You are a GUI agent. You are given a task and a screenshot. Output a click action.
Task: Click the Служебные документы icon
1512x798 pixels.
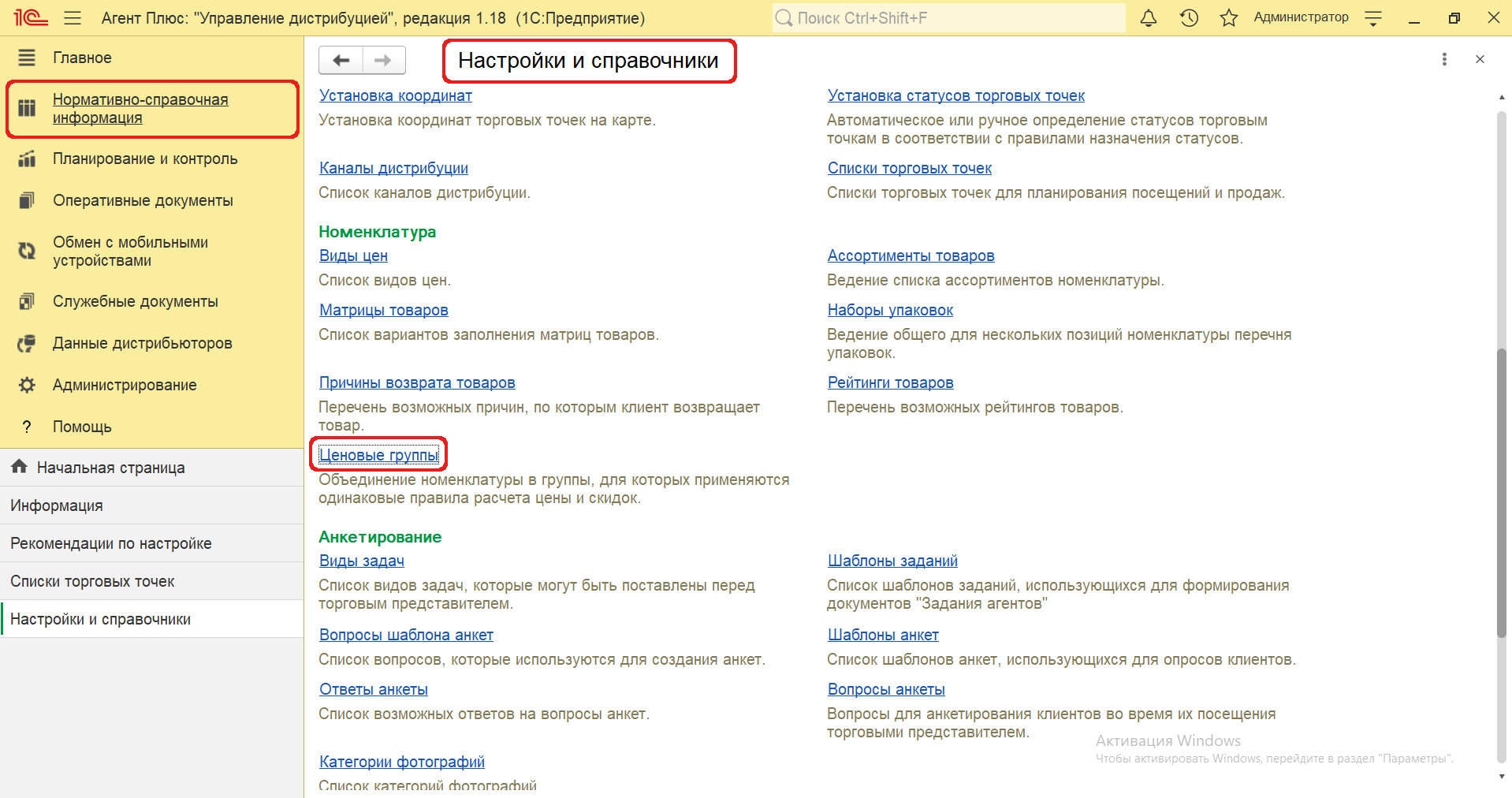point(27,301)
